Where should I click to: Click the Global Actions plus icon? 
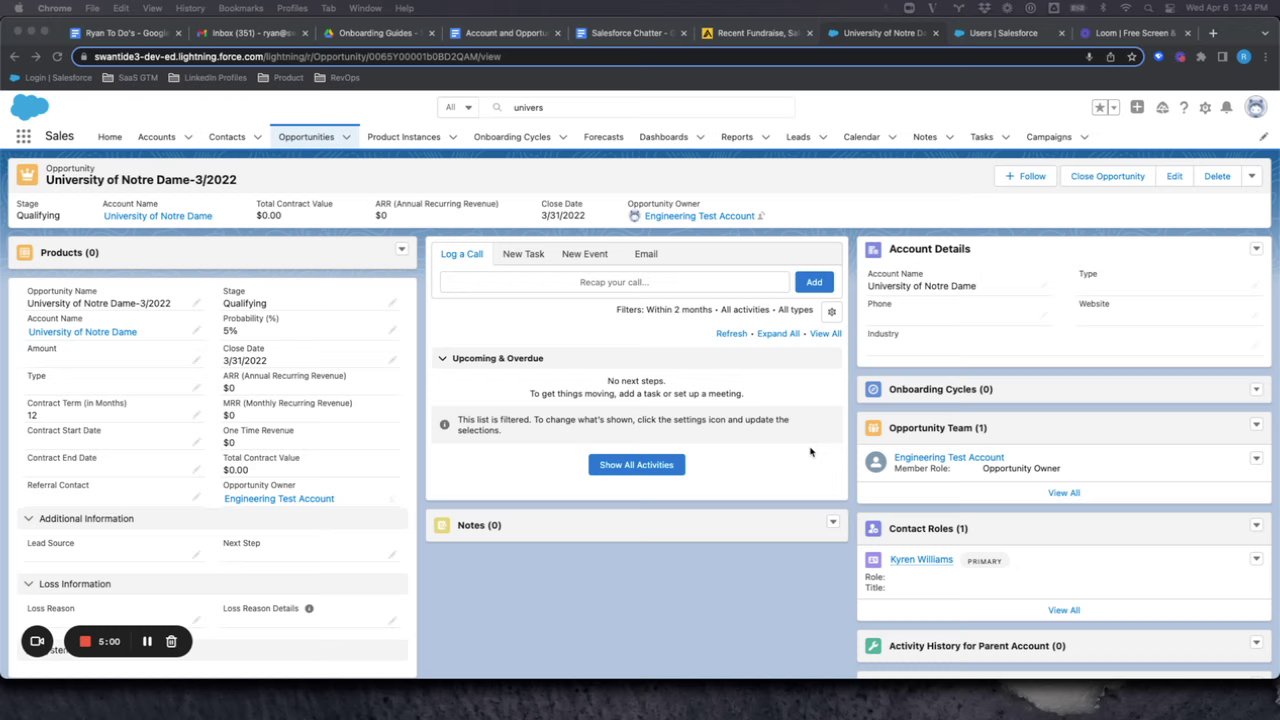[1137, 107]
